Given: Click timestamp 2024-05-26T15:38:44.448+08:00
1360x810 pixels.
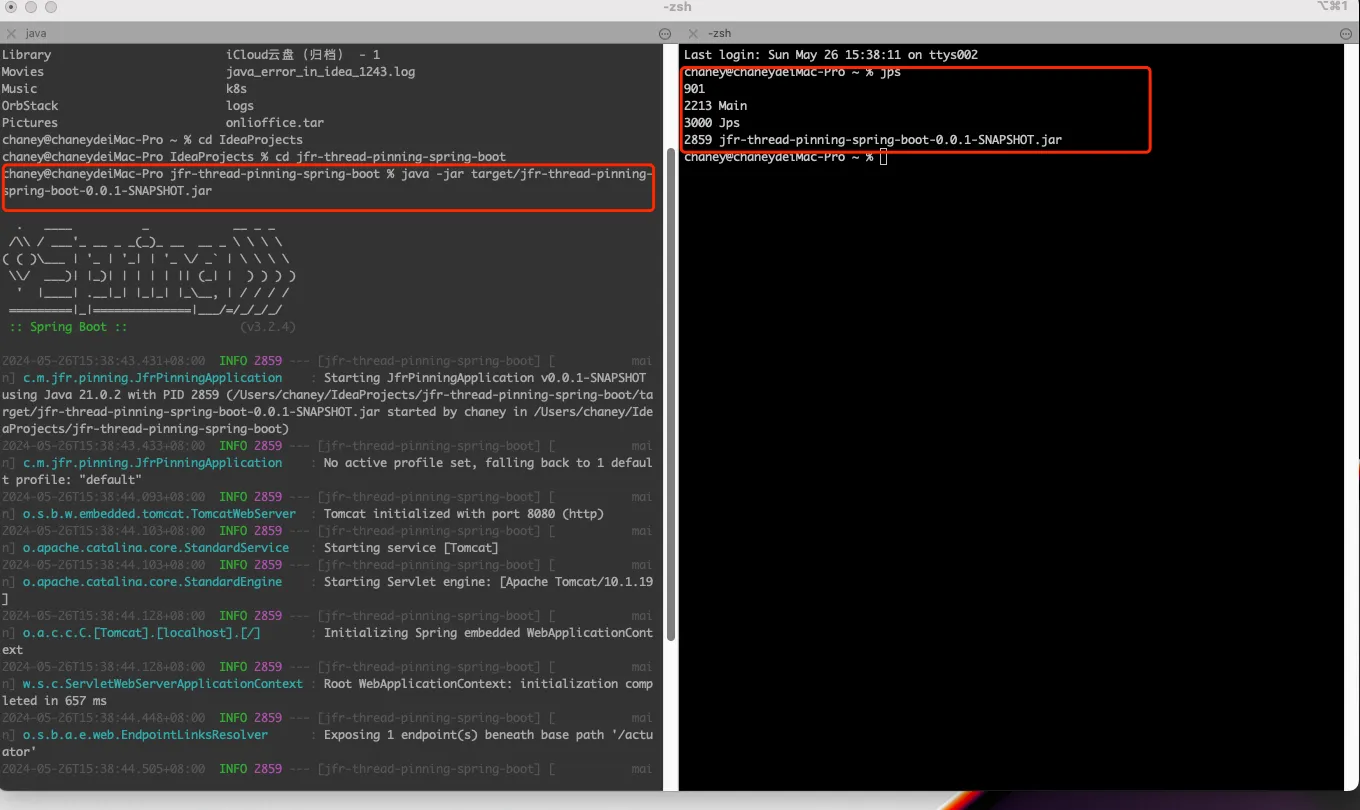Looking at the screenshot, I should [x=104, y=718].
